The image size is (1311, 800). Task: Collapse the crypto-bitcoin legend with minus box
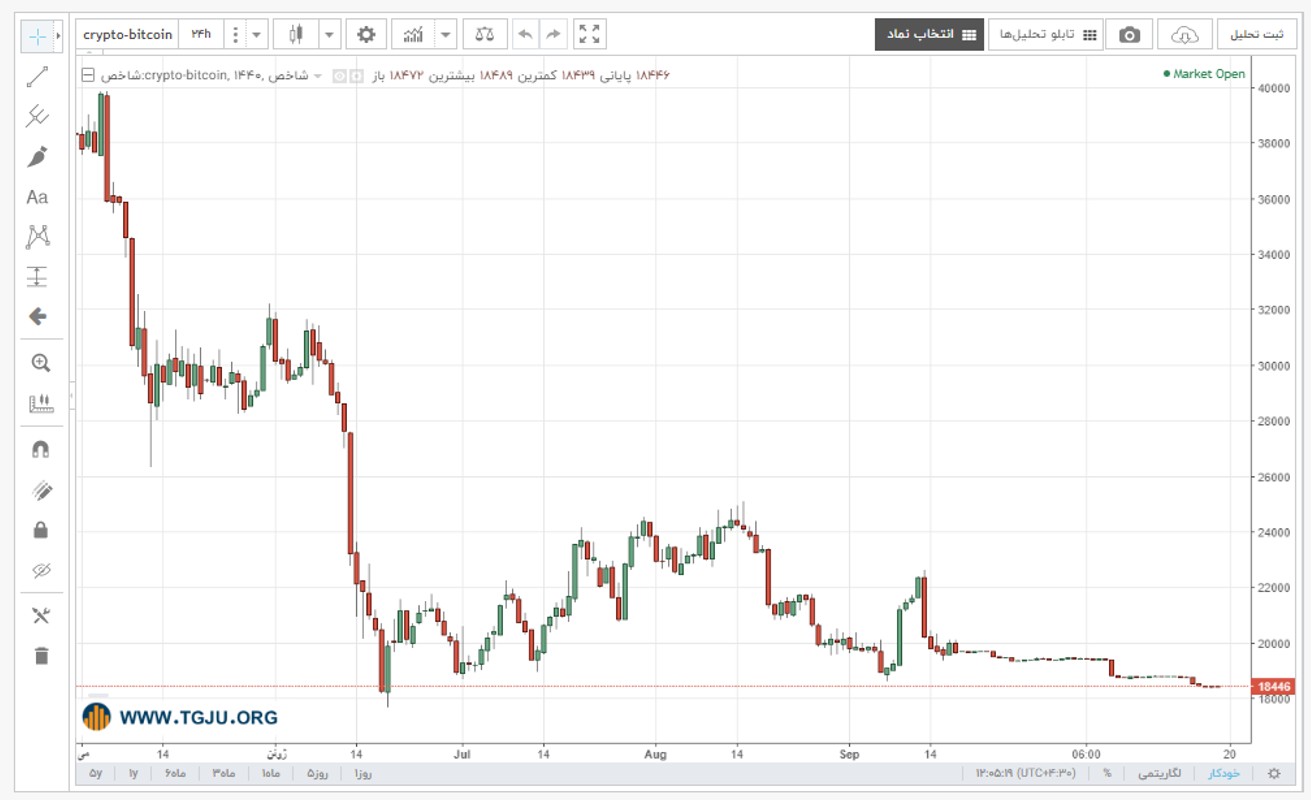pyautogui.click(x=88, y=75)
